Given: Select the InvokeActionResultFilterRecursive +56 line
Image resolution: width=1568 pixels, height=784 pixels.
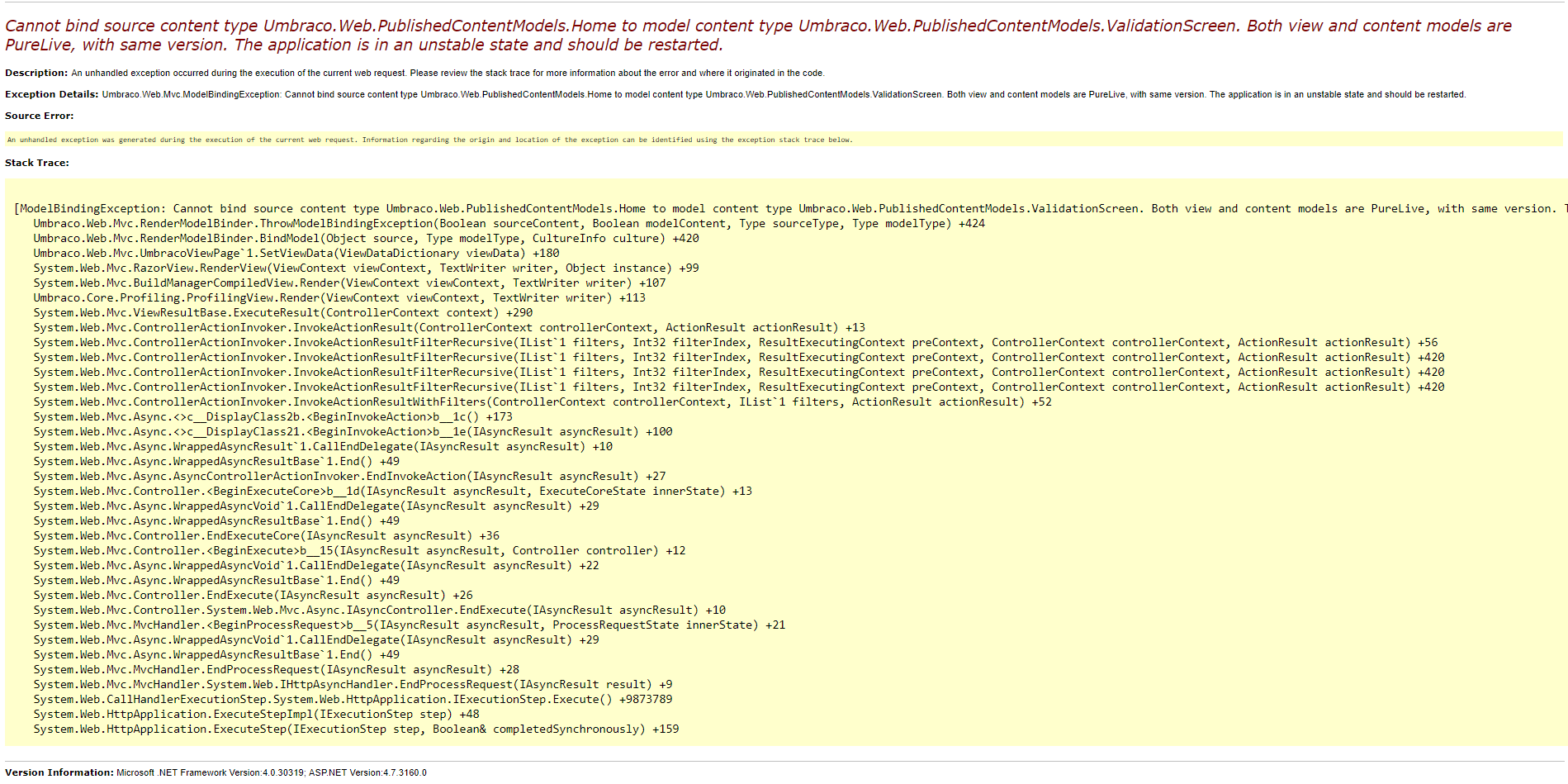Looking at the screenshot, I should pyautogui.click(x=736, y=343).
